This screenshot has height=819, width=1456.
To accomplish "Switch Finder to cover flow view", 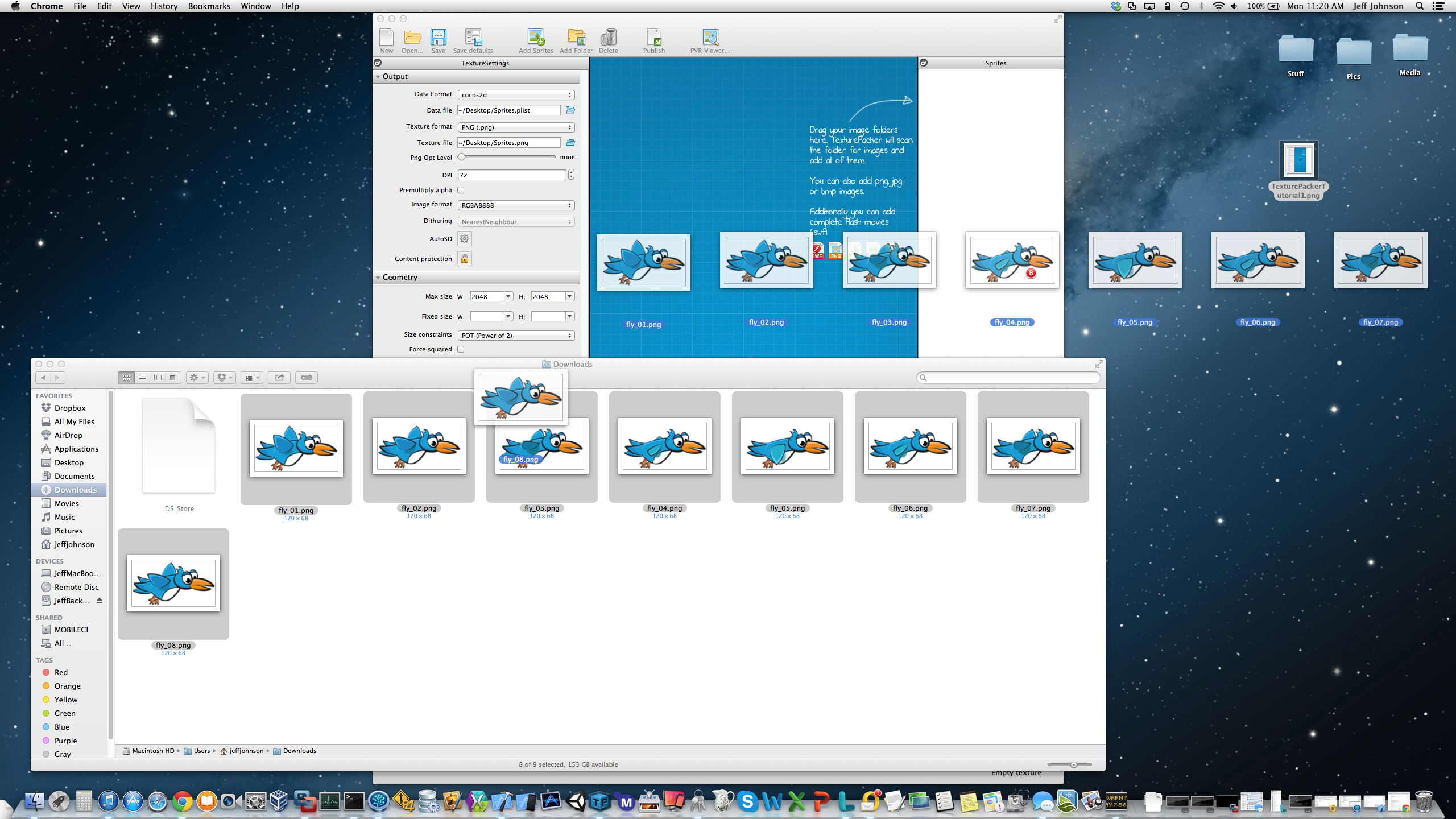I will 173,378.
